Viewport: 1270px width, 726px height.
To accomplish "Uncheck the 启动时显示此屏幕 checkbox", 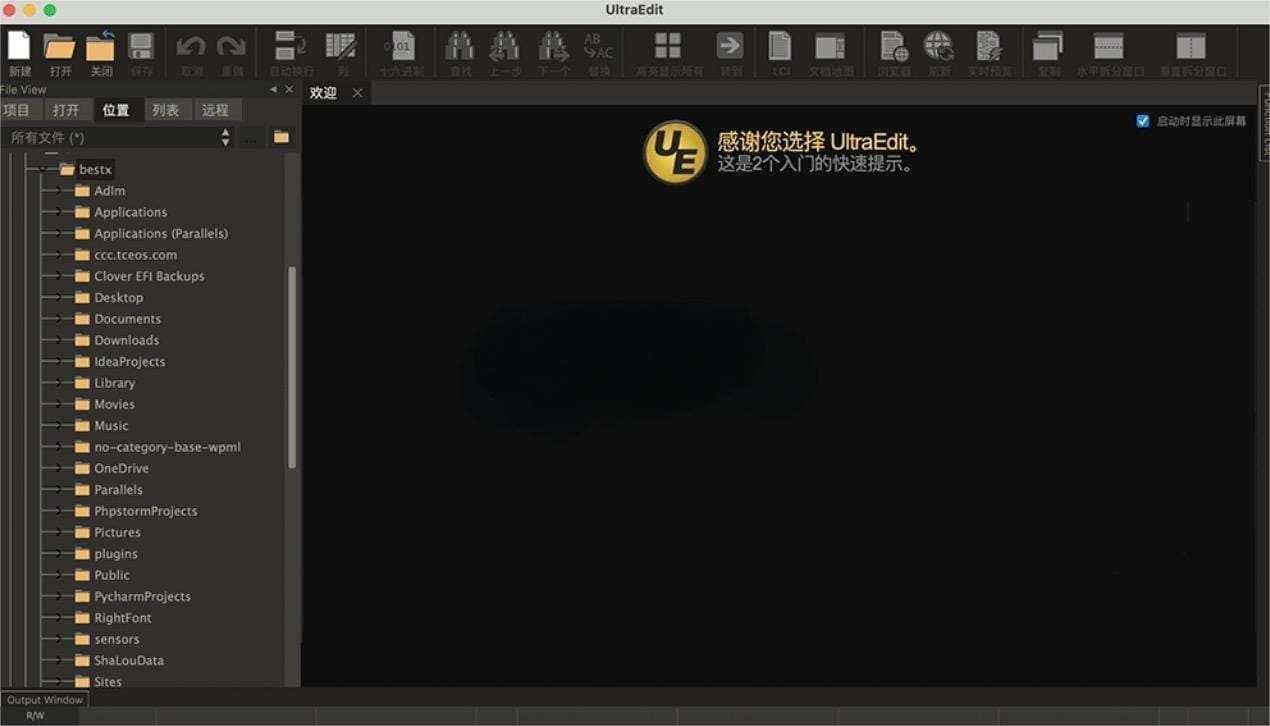I will point(1143,121).
